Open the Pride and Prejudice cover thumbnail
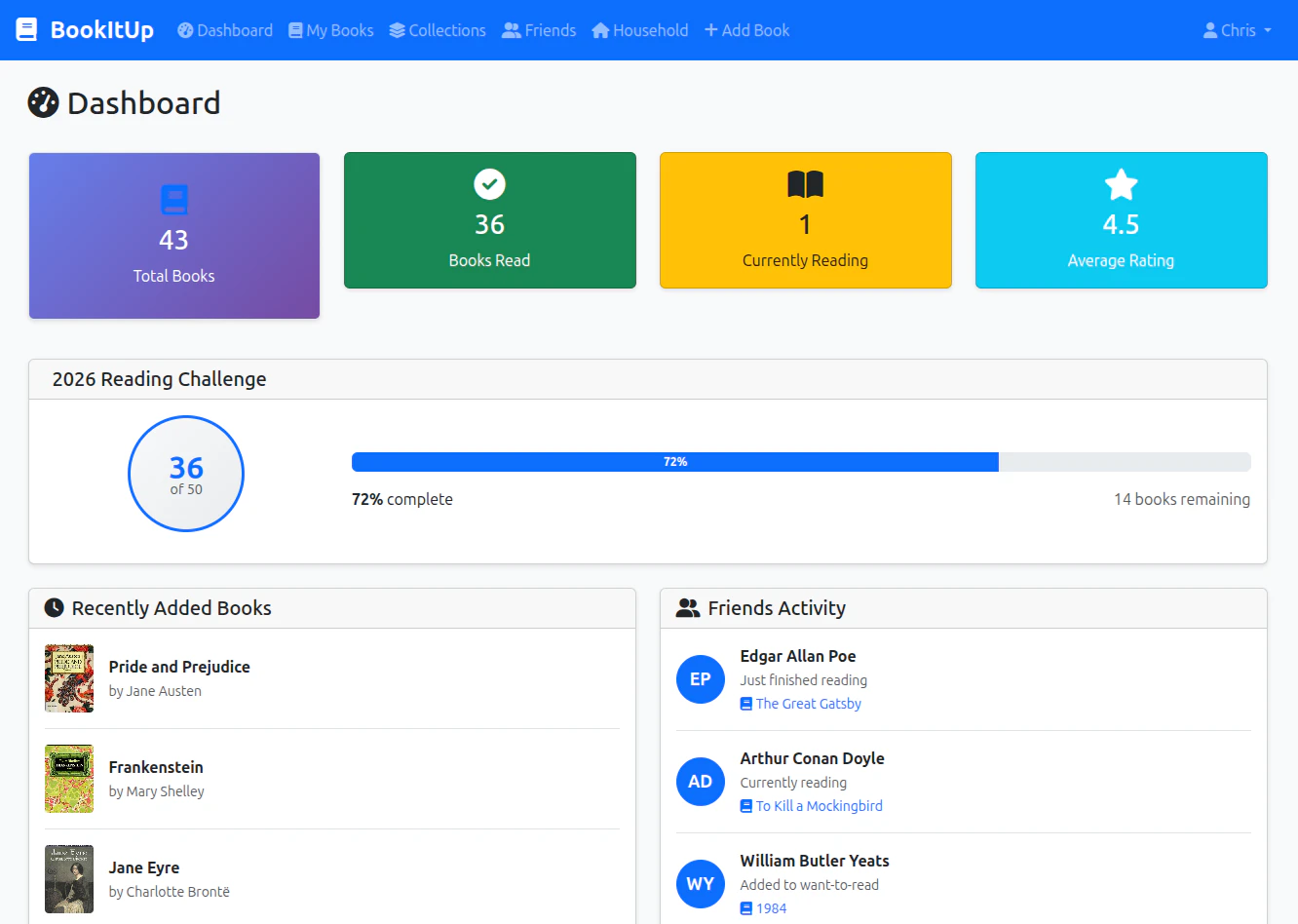Image resolution: width=1298 pixels, height=924 pixels. tap(69, 678)
